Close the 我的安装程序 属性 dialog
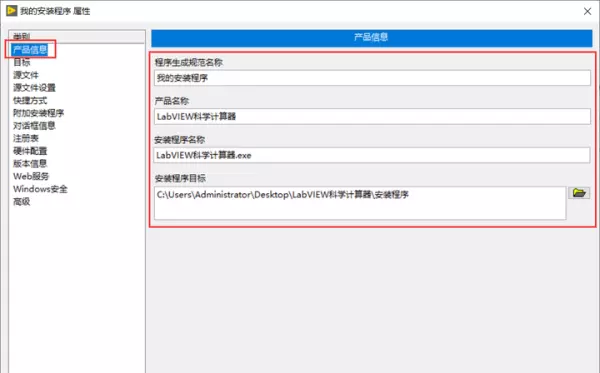Viewport: 600px width, 373px height. pyautogui.click(x=587, y=11)
